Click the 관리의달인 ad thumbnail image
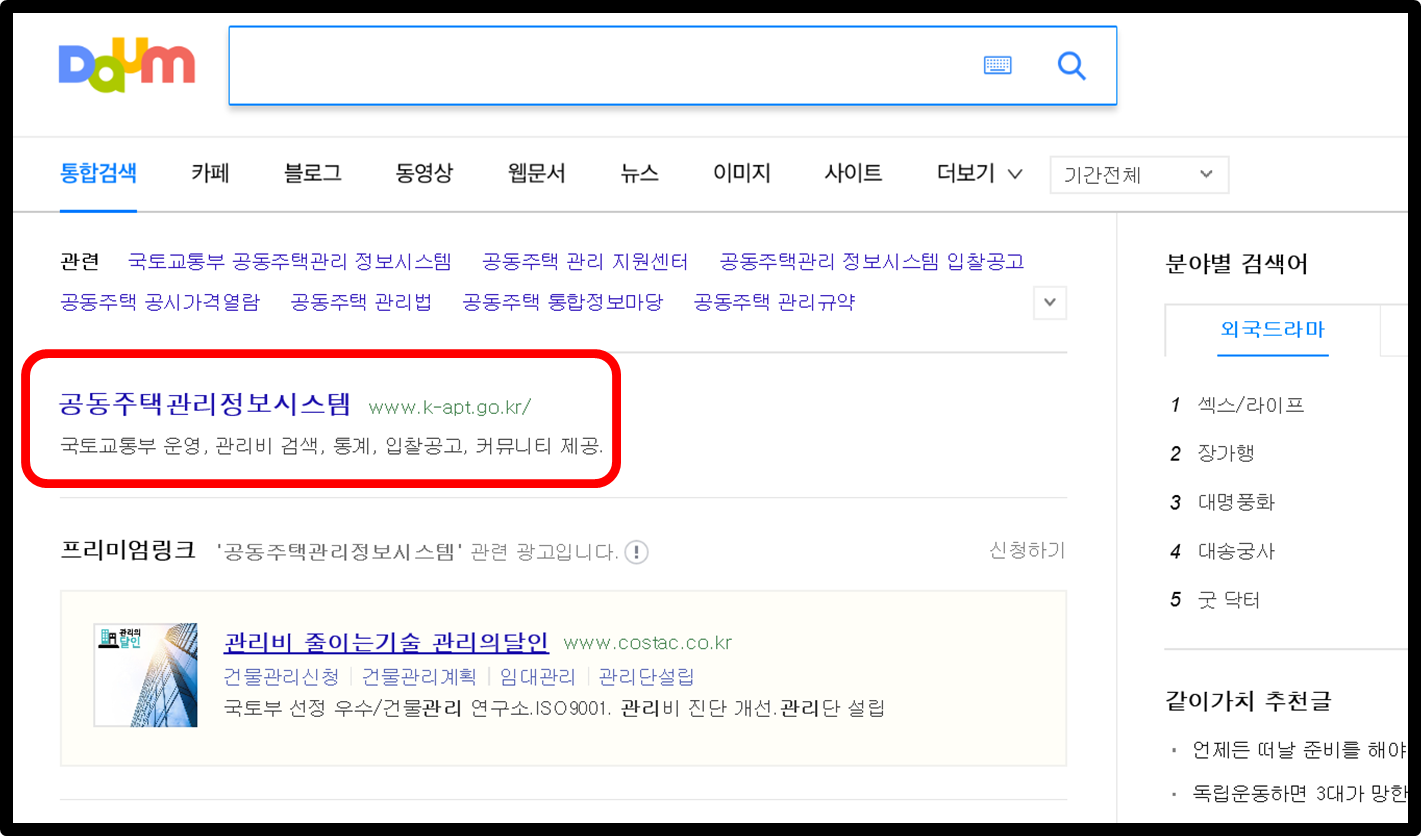1421x836 pixels. click(x=145, y=675)
